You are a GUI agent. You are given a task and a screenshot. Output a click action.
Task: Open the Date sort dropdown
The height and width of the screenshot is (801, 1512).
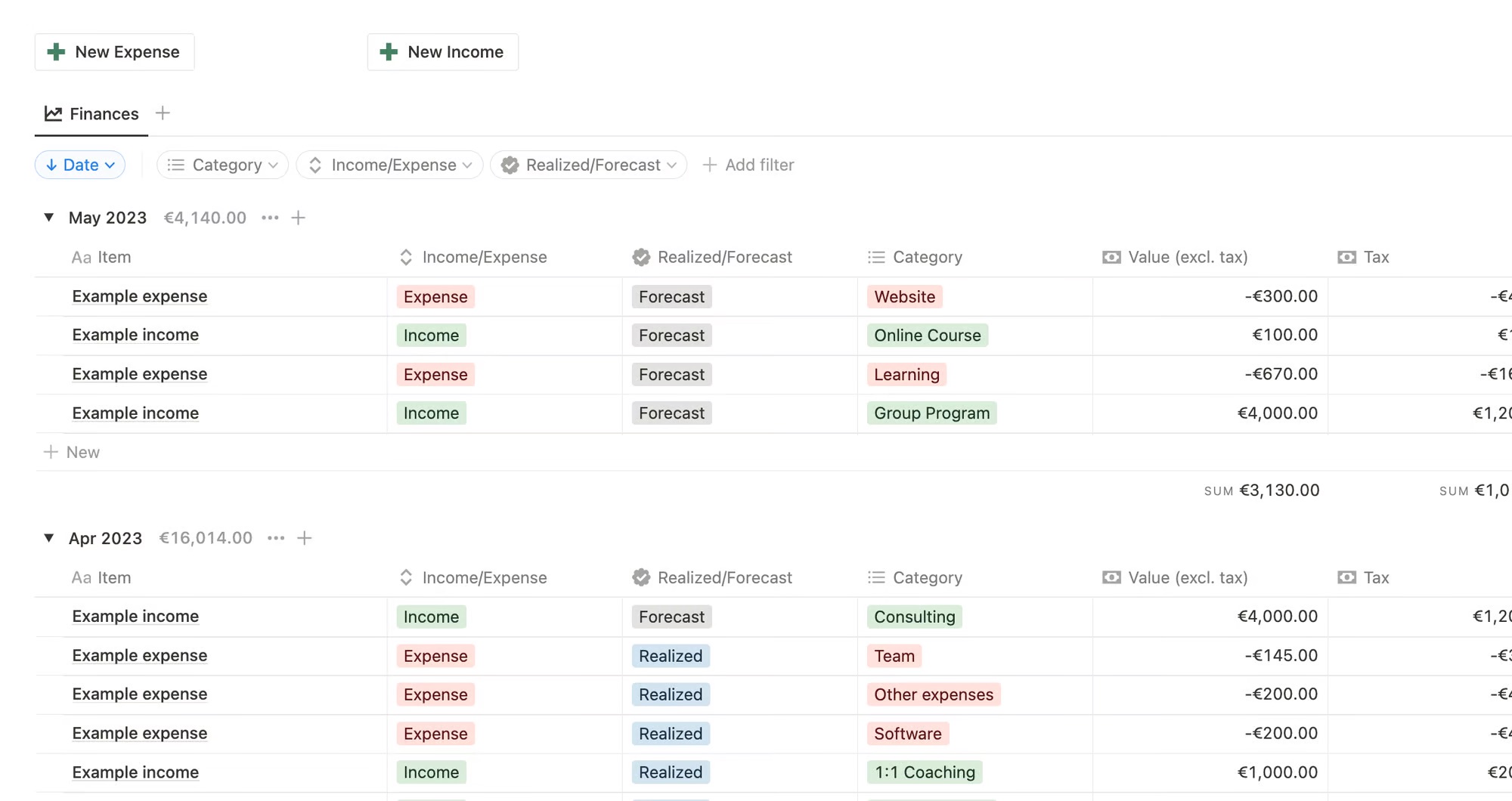pyautogui.click(x=80, y=165)
